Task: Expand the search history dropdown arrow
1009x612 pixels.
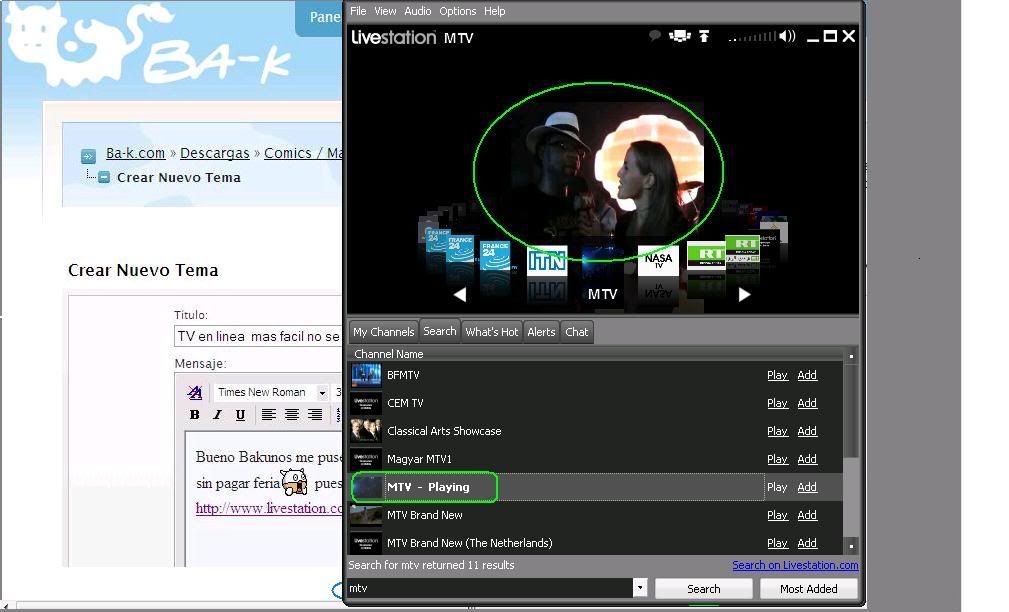Action: 640,588
